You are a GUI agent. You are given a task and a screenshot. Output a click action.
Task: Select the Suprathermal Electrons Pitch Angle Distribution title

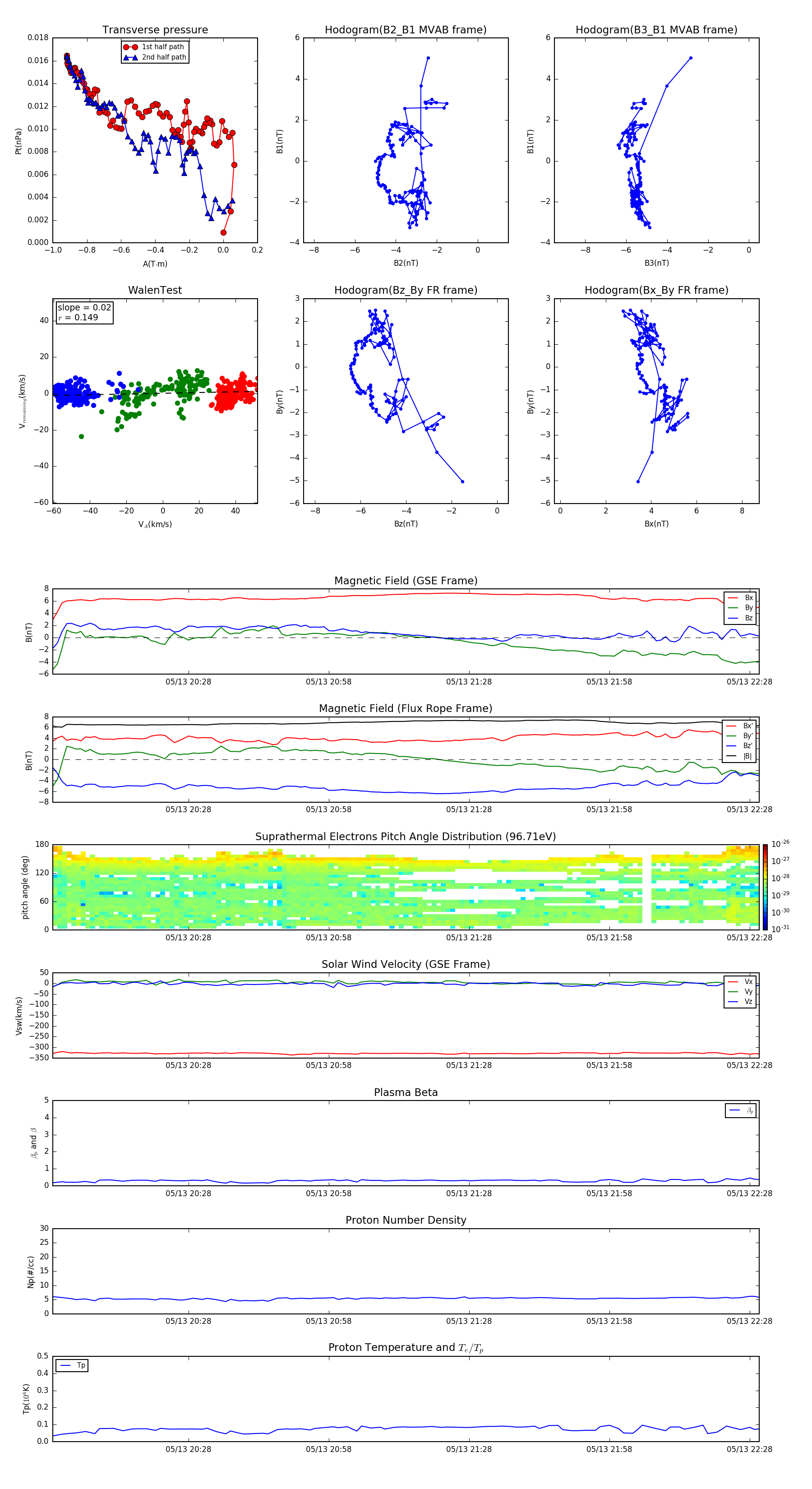tap(406, 837)
